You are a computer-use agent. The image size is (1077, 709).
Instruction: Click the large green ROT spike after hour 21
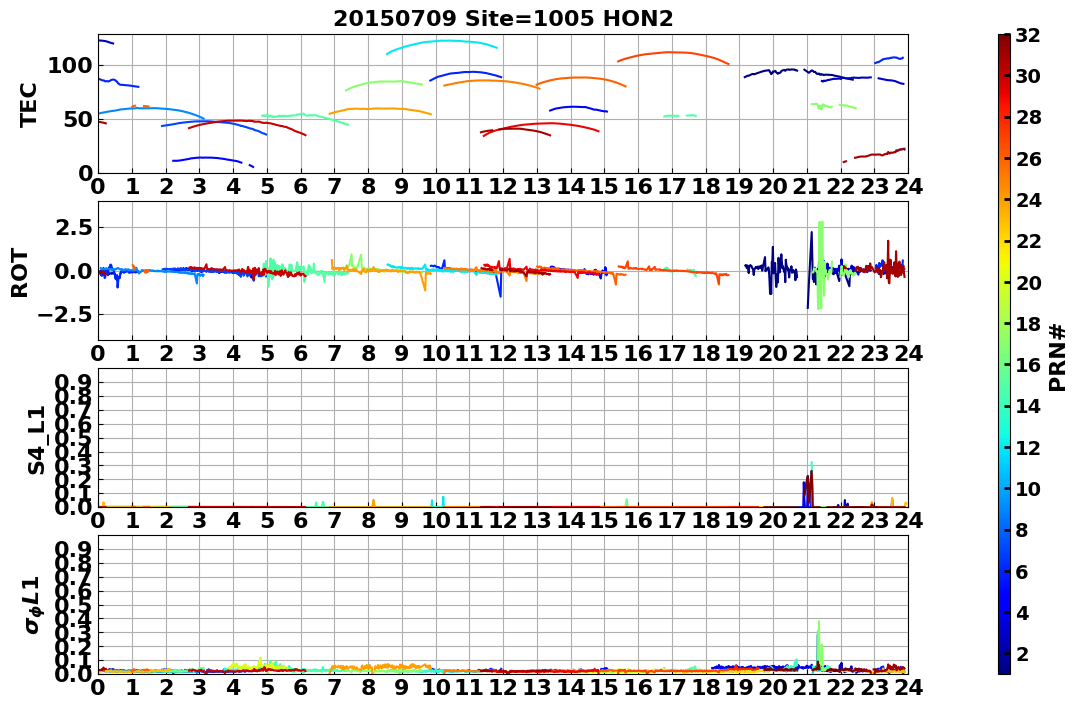(819, 265)
